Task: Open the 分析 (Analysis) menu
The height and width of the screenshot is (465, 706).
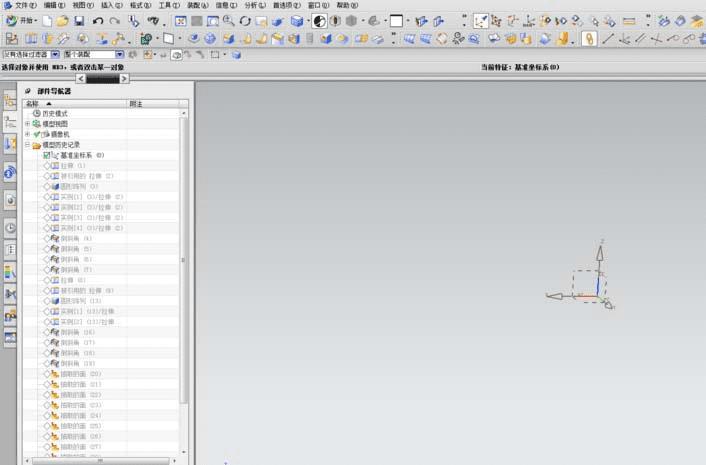Action: point(255,5)
